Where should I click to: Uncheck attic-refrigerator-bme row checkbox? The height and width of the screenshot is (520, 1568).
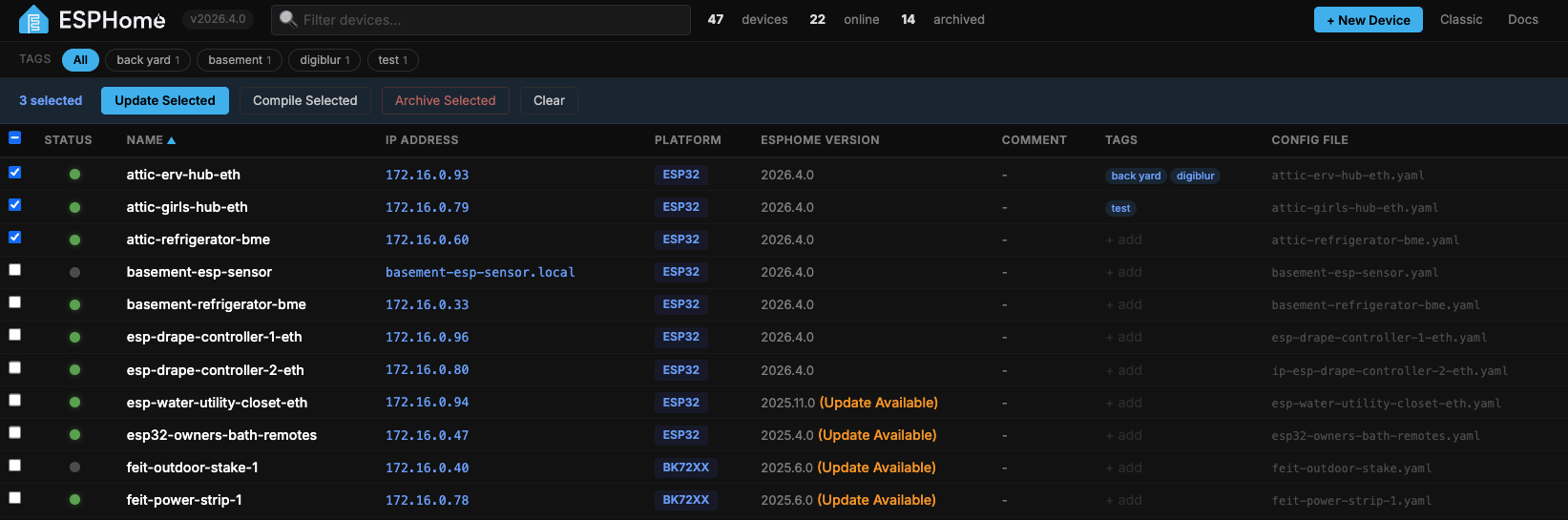14,238
